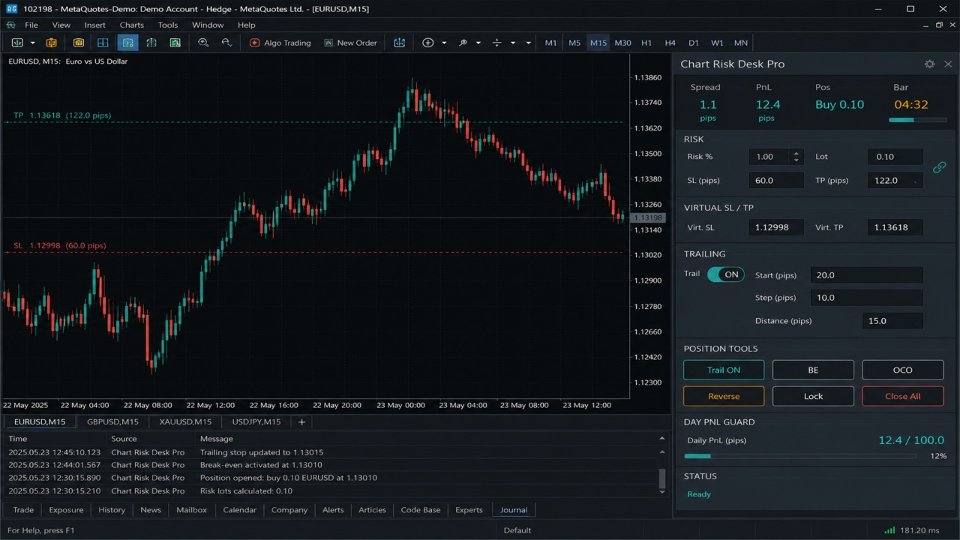
Task: Zoom out the chart with magnifier minus
Action: click(x=227, y=43)
